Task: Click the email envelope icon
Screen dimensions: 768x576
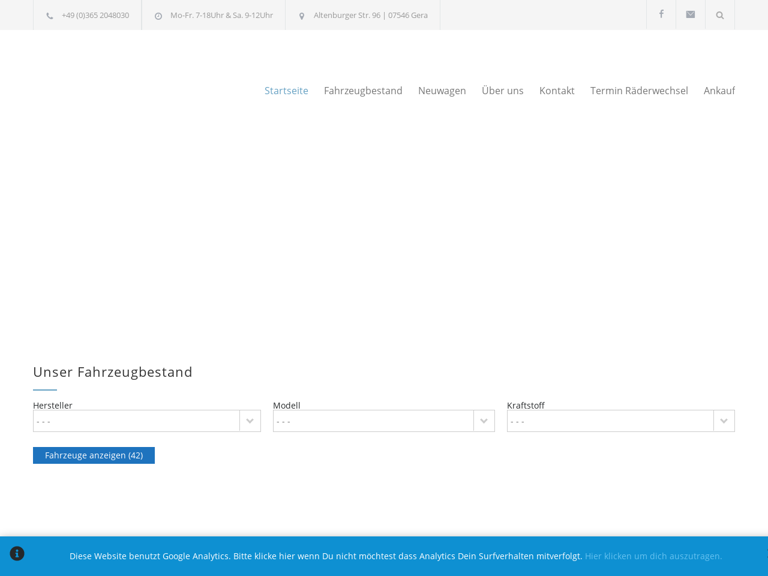Action: click(691, 15)
